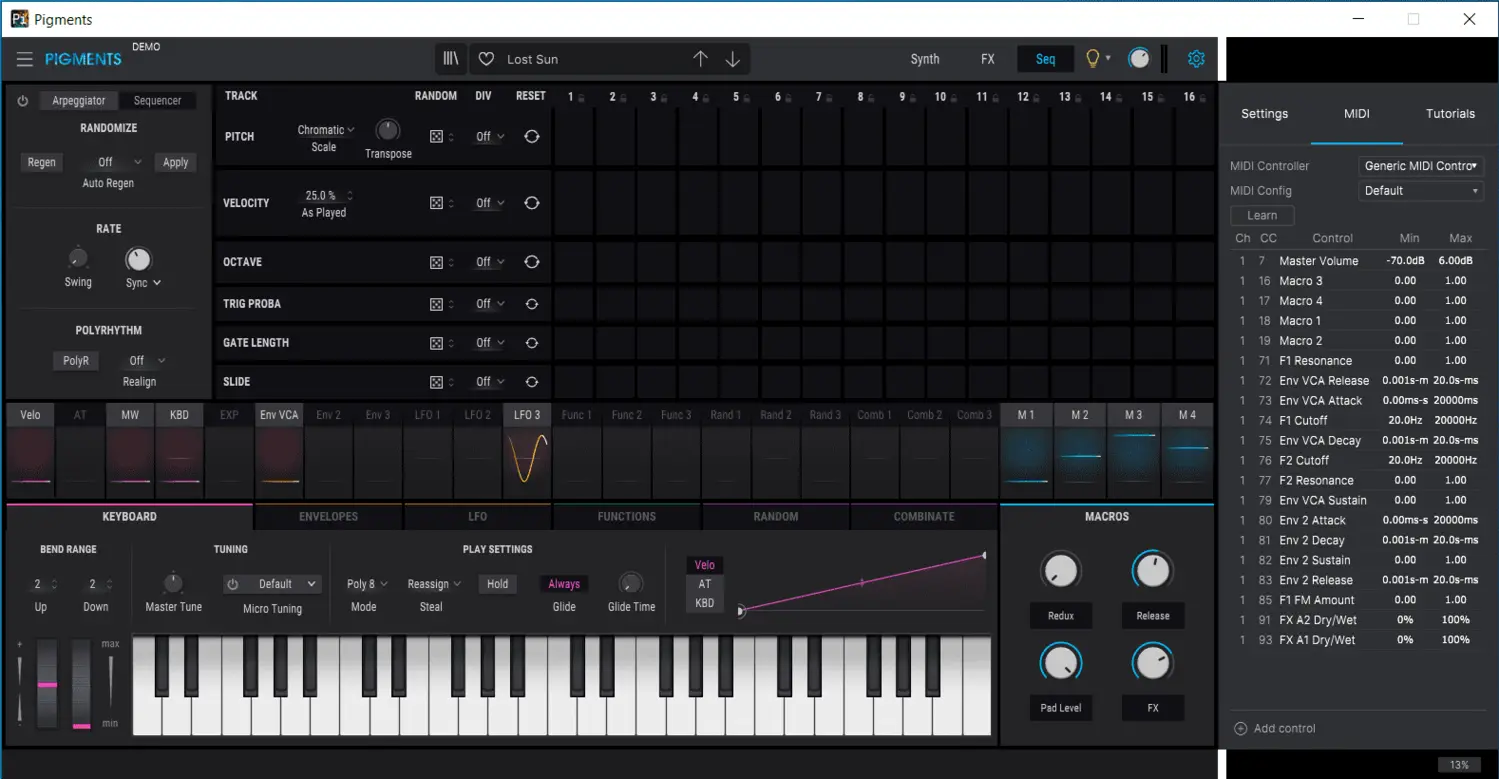Open the Poly 8 mode dropdown

click(x=367, y=584)
